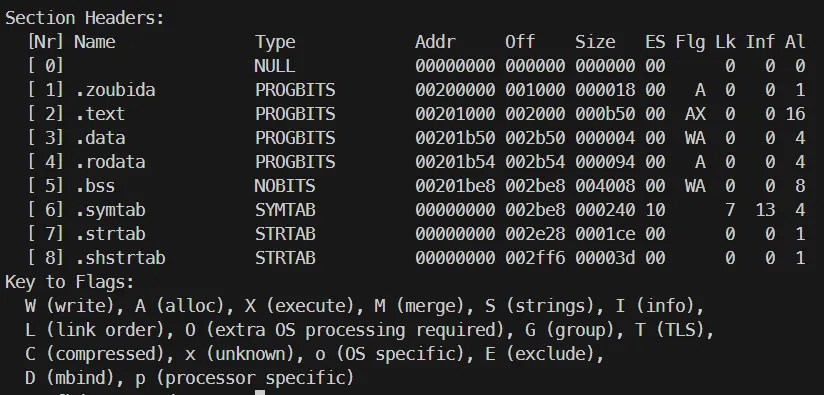Select the .rodata section name

click(110, 162)
